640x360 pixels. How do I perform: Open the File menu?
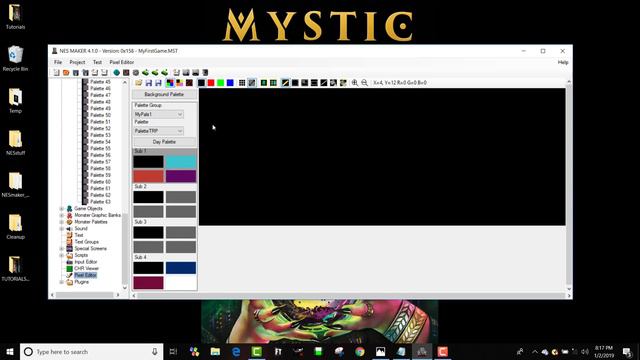(x=58, y=62)
